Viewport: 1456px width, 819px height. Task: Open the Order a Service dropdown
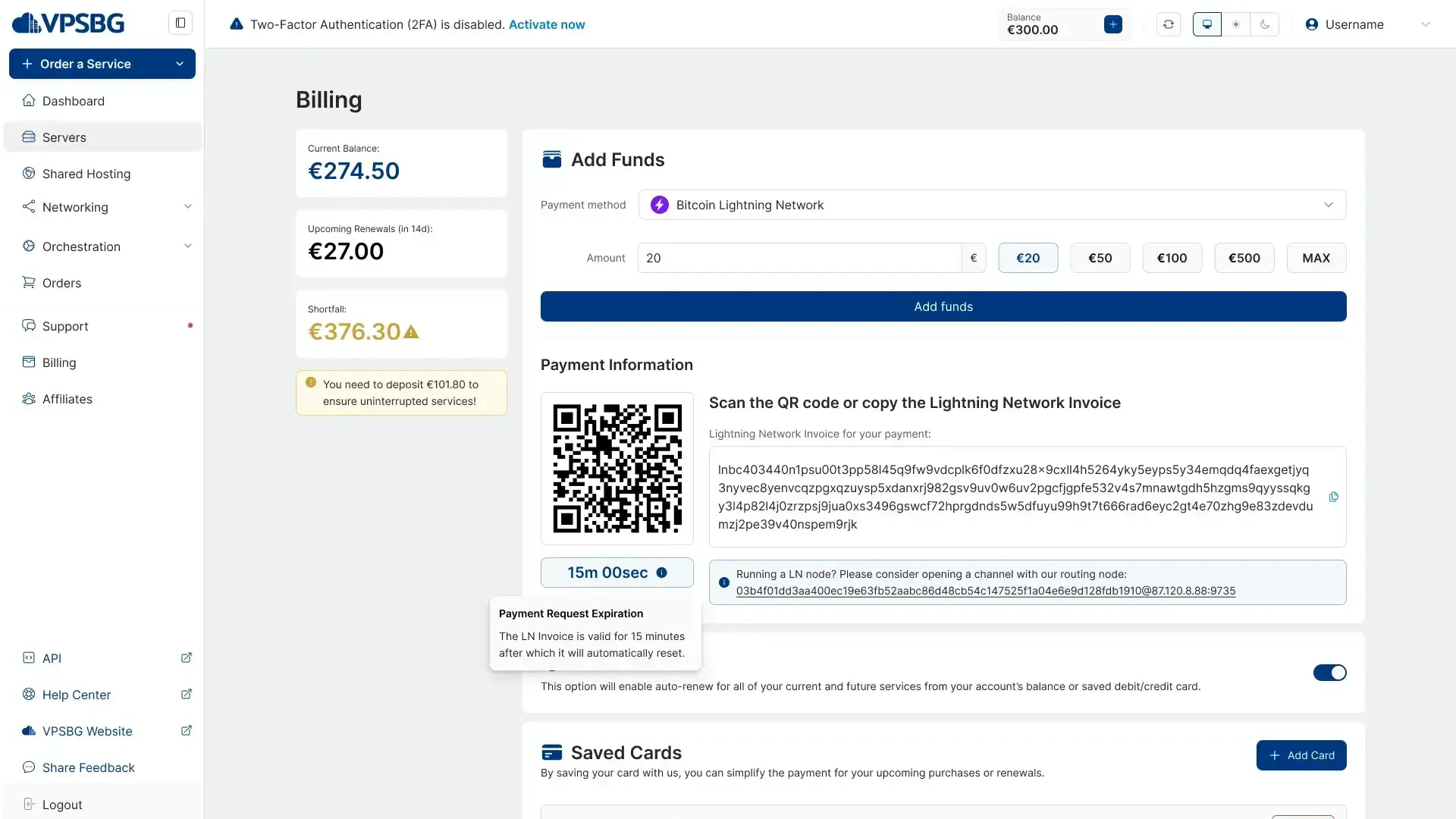(102, 64)
